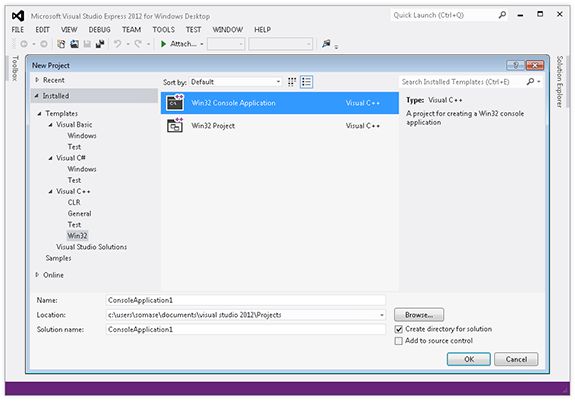Open the WINDOW menu
Viewport: 575px width, 401px height.
pos(228,30)
